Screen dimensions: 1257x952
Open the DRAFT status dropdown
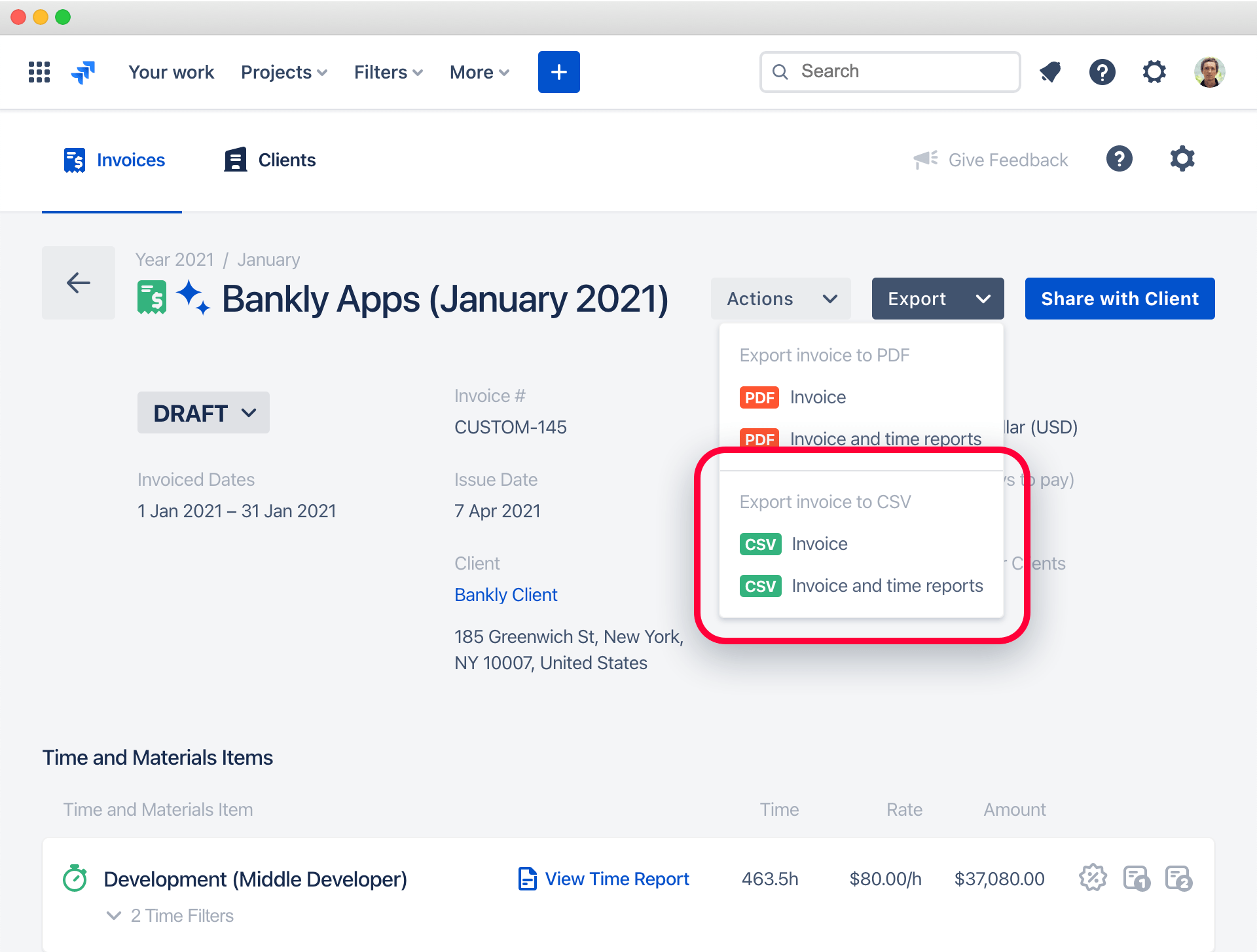(203, 412)
